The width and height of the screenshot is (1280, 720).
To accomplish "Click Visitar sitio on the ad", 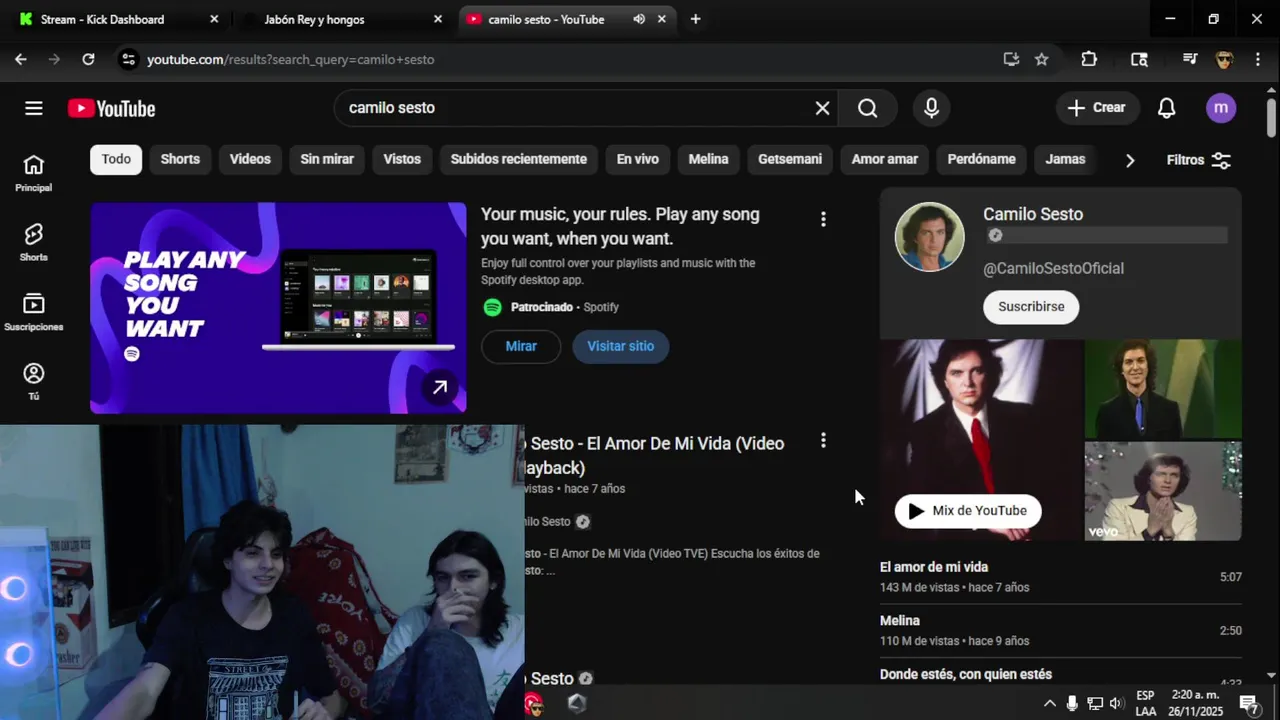I will coord(621,346).
